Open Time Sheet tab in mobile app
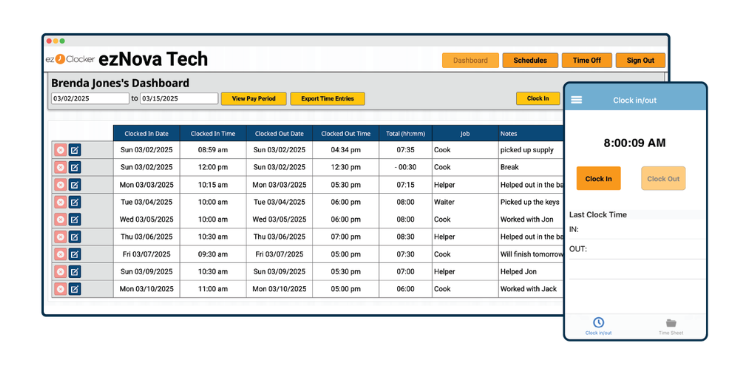 (671, 326)
